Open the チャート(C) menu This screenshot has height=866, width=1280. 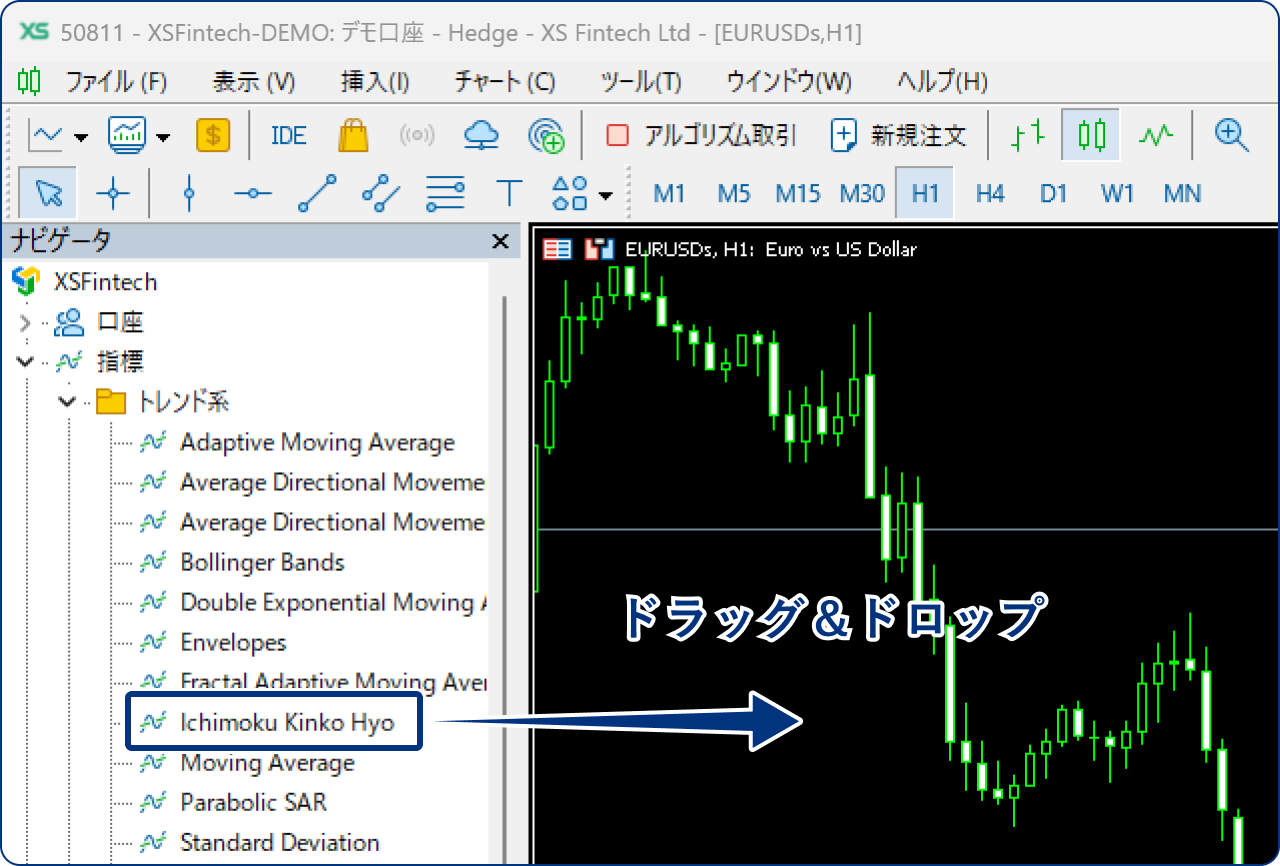point(504,82)
